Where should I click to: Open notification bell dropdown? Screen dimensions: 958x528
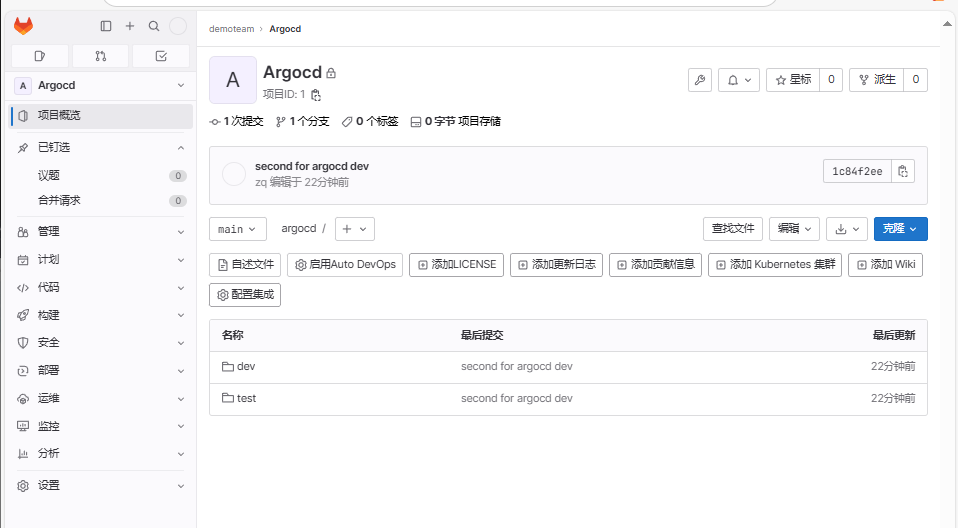739,79
